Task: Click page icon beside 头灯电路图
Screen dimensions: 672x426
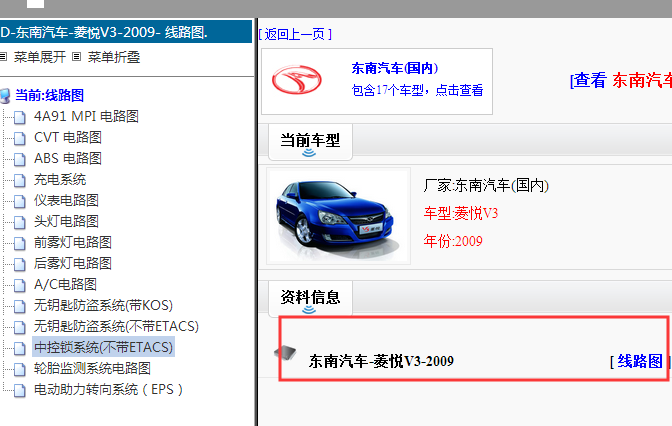Action: point(20,222)
